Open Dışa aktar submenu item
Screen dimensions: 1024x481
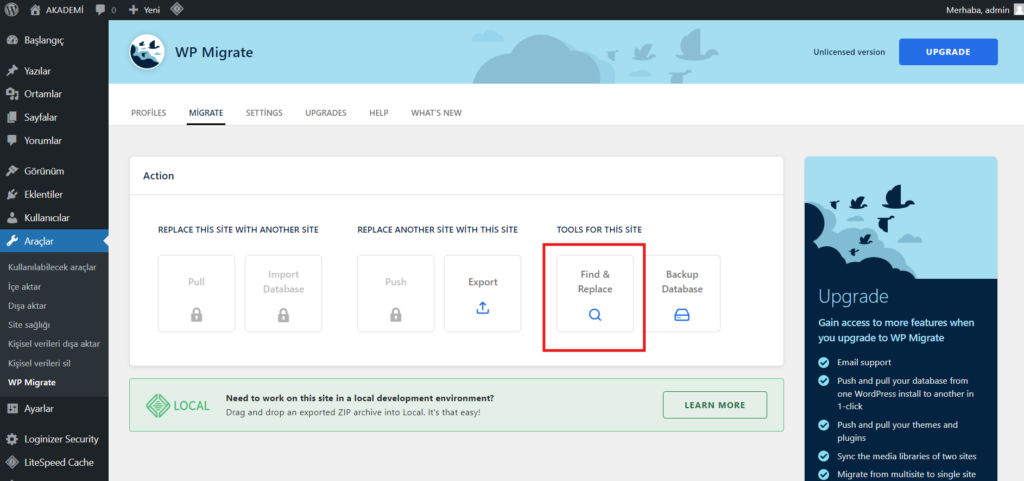(27, 305)
